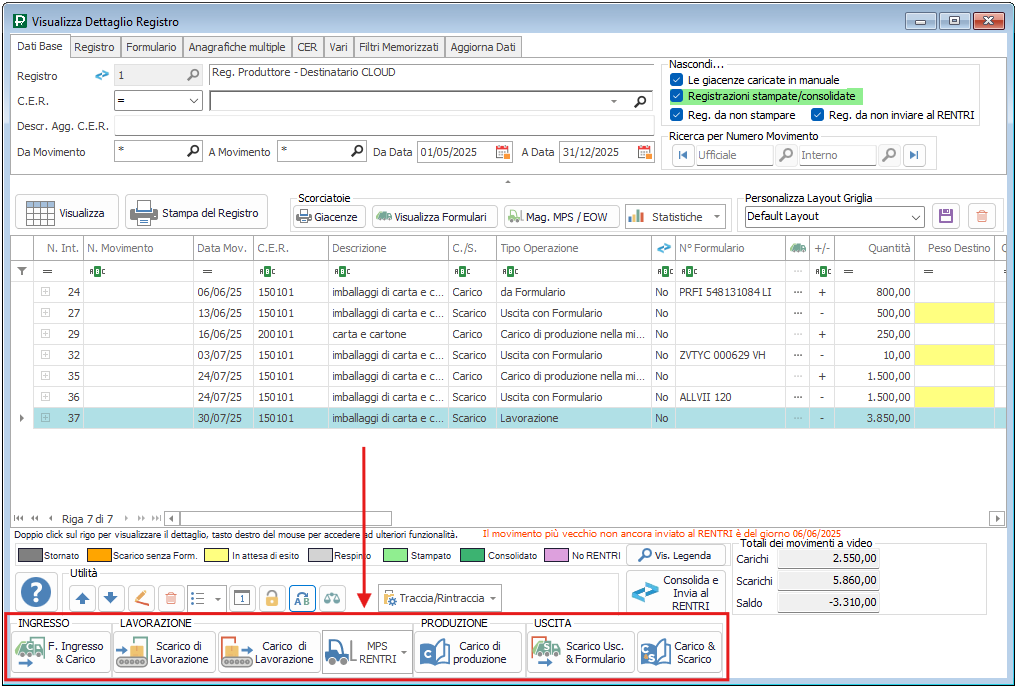Screen dimensions: 1016x687
Task: Open the Filtri Memorizzati tab
Action: tap(398, 47)
